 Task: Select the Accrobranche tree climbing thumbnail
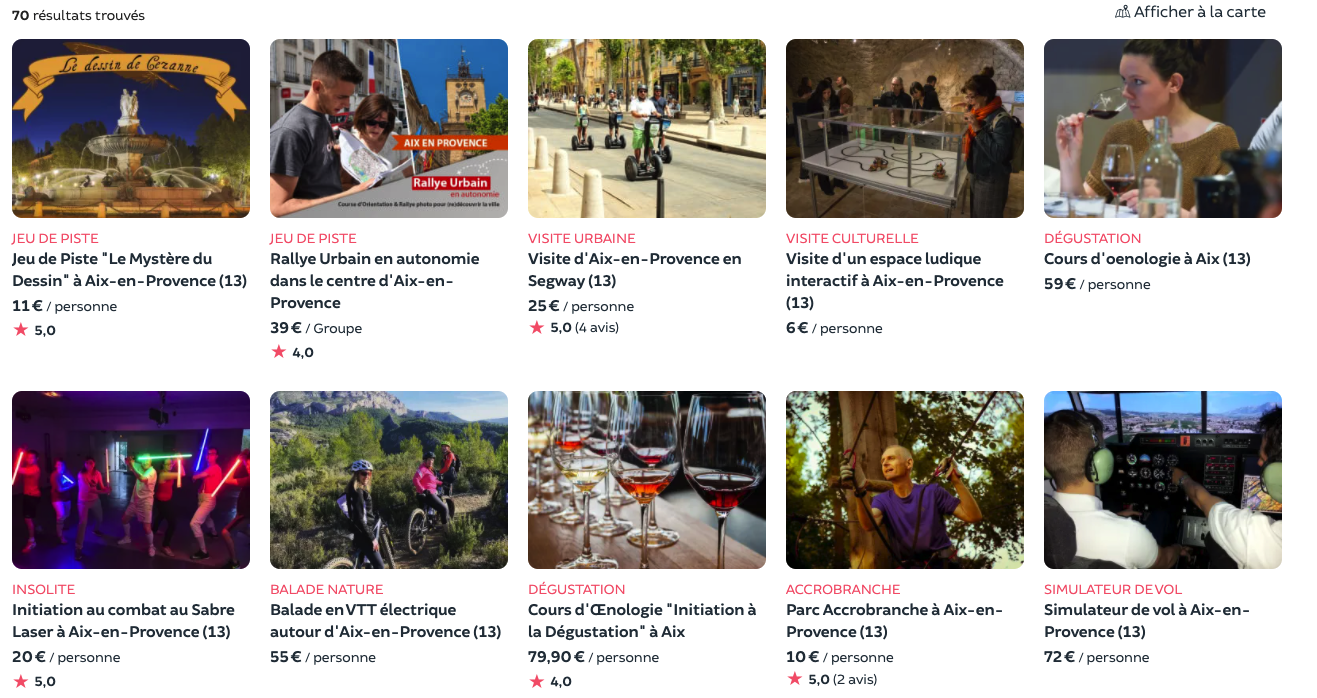click(905, 480)
